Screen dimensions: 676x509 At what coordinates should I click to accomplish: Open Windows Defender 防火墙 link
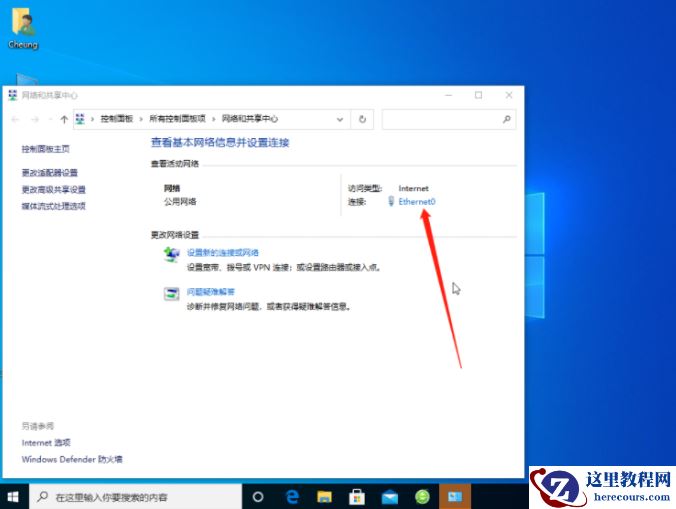coord(72,459)
